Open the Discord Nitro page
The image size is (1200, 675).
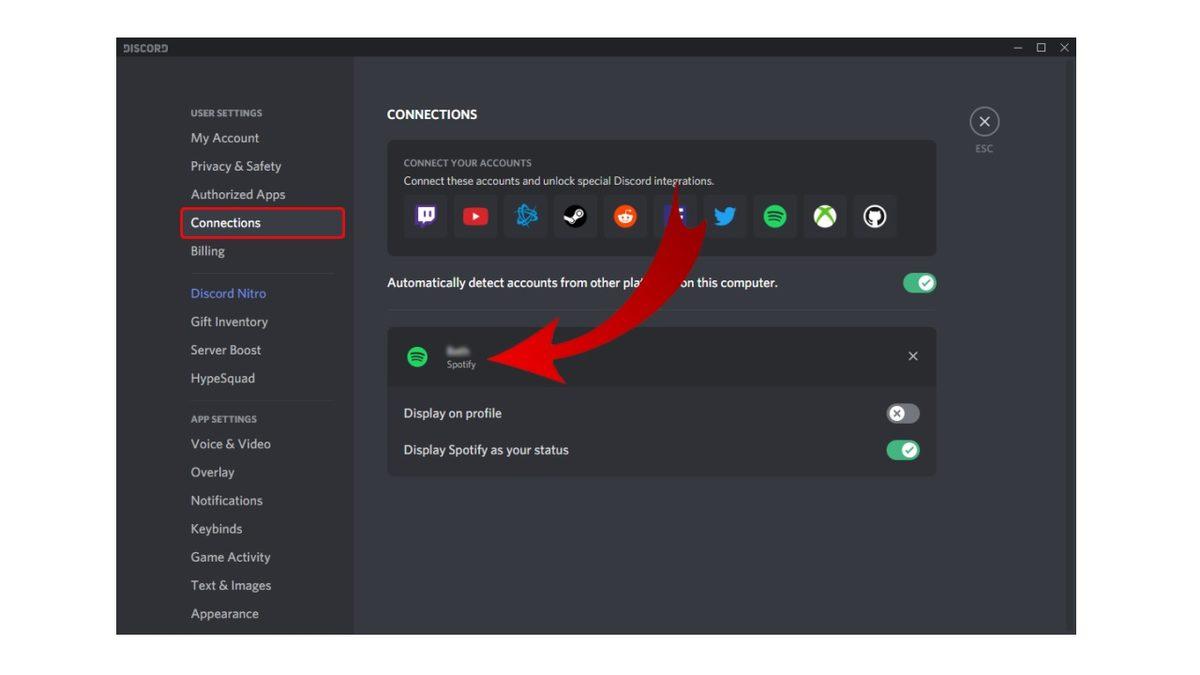[227, 293]
